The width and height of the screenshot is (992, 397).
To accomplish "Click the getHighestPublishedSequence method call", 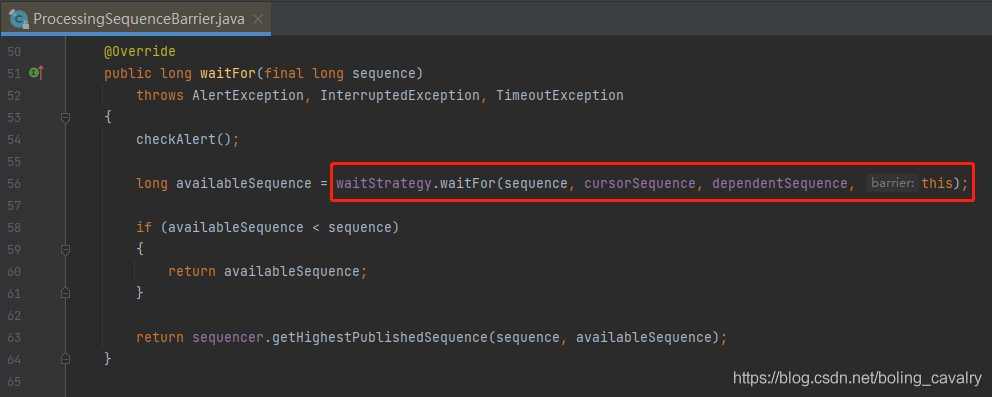I will tap(380, 338).
